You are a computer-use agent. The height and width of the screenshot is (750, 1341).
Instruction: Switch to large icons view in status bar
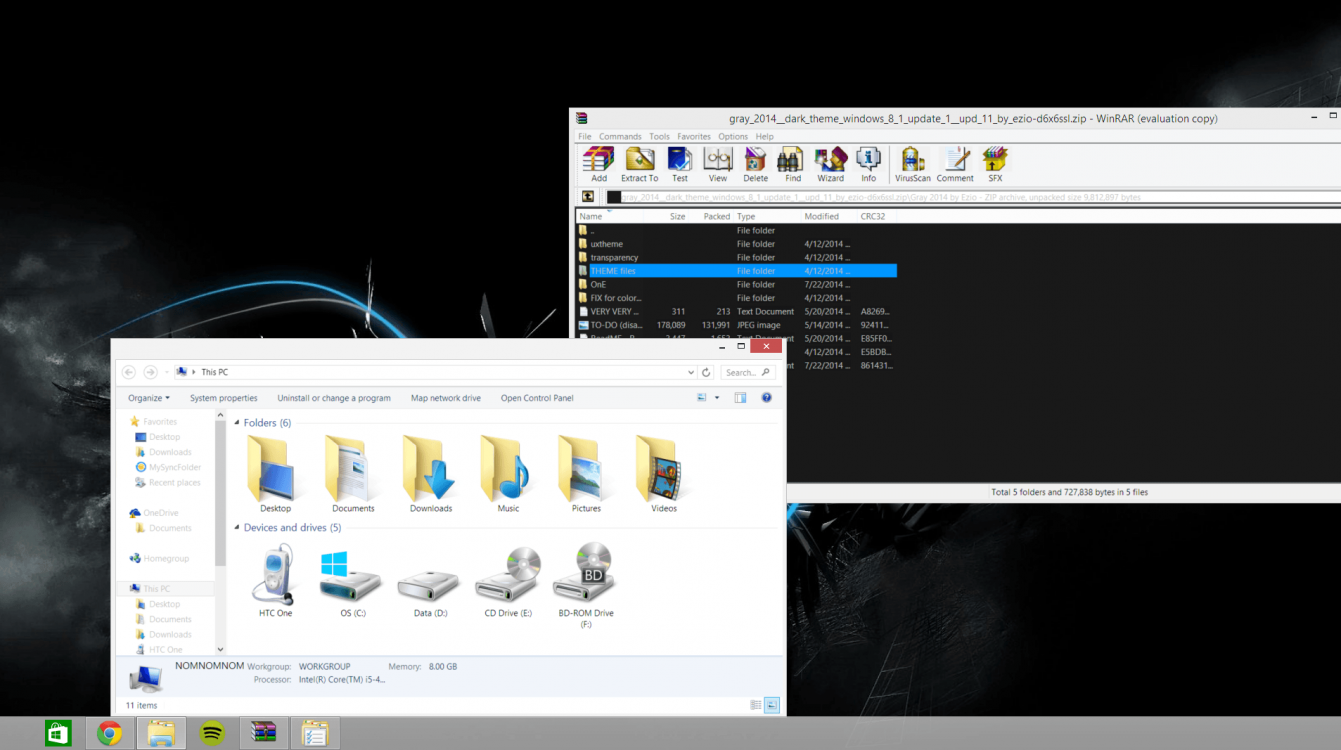[772, 705]
